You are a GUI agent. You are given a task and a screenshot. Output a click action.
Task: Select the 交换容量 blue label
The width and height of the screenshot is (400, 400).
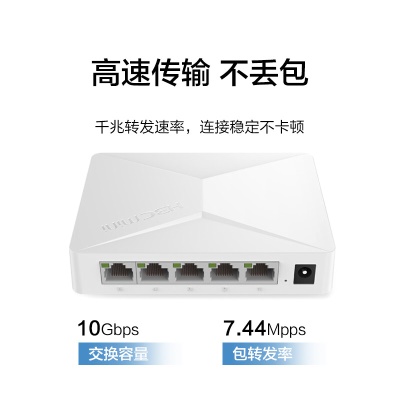(119, 353)
